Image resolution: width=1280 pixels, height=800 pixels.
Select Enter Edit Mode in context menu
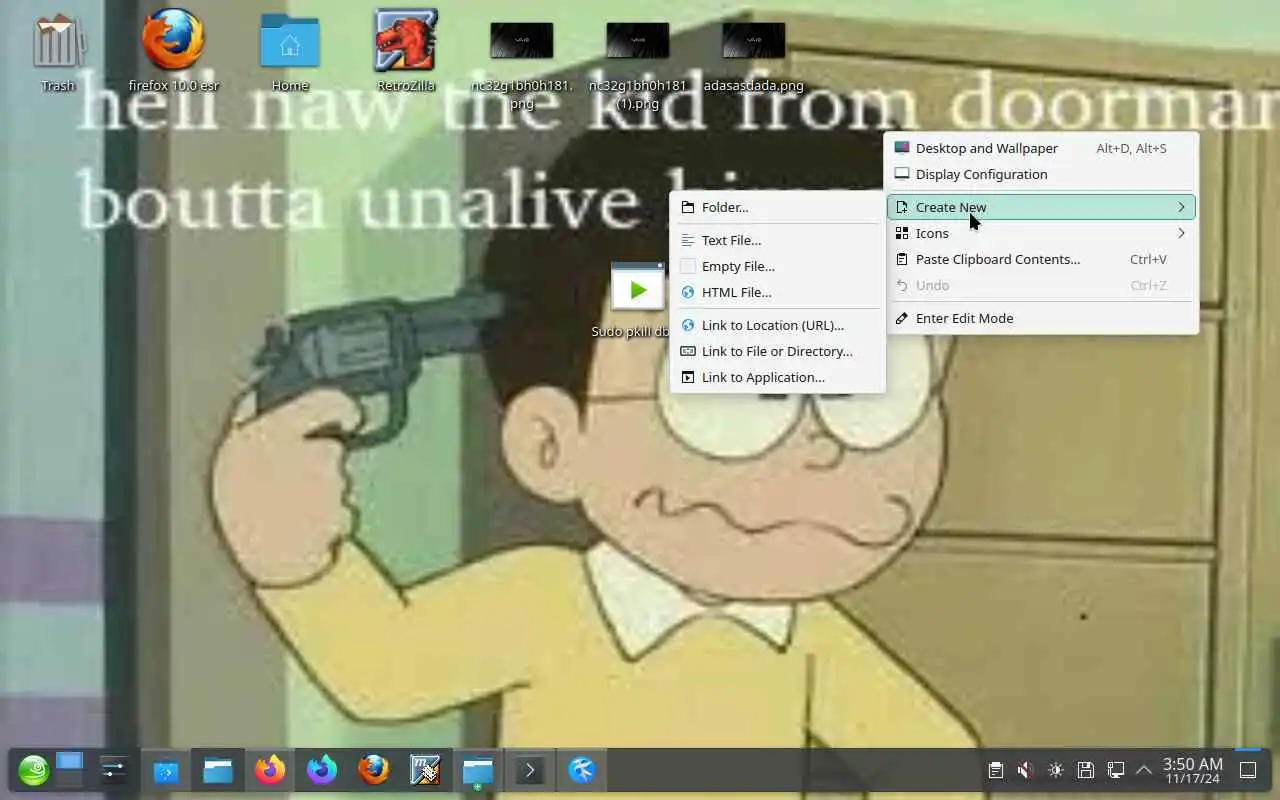[1042, 318]
